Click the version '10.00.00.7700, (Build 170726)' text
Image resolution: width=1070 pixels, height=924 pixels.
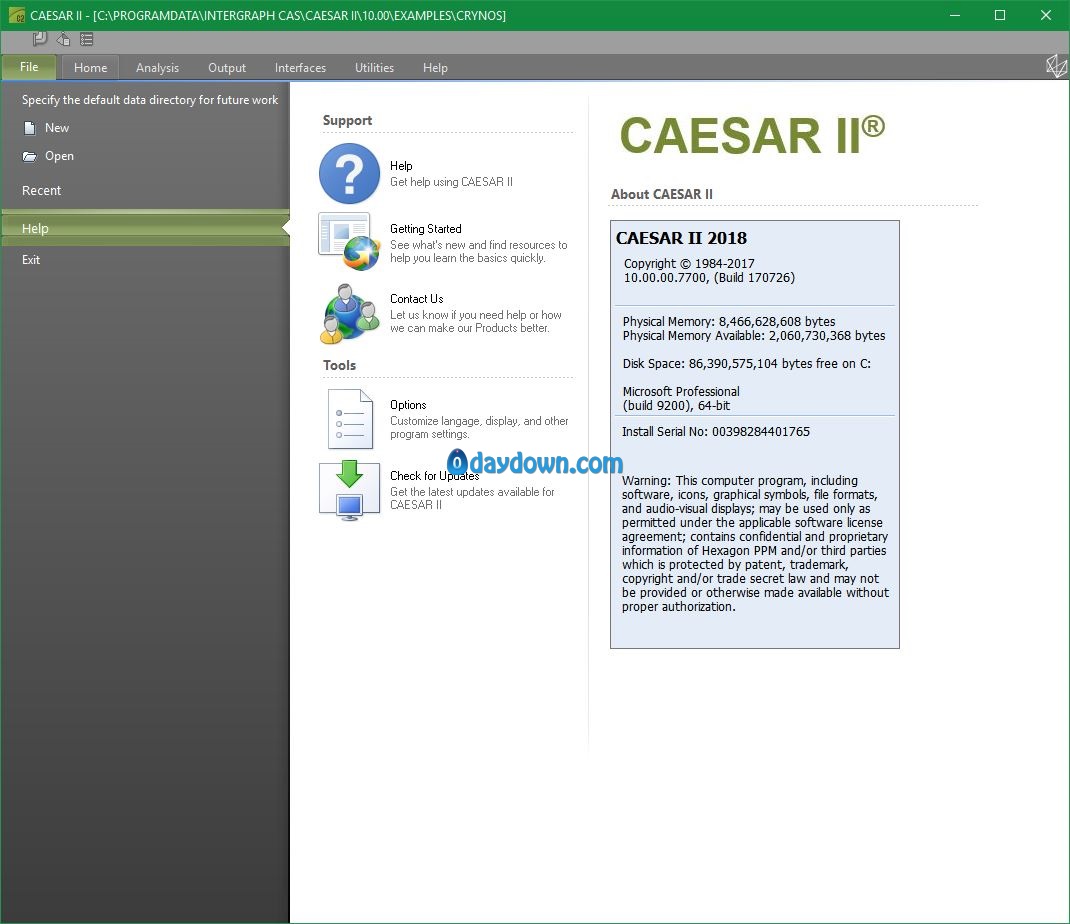(709, 278)
